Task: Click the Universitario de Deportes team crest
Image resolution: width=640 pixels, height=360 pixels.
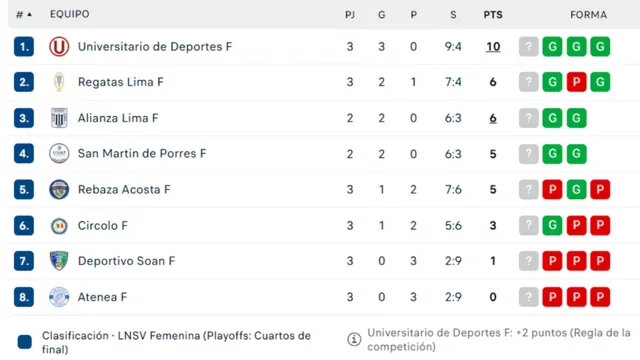Action: [x=59, y=47]
